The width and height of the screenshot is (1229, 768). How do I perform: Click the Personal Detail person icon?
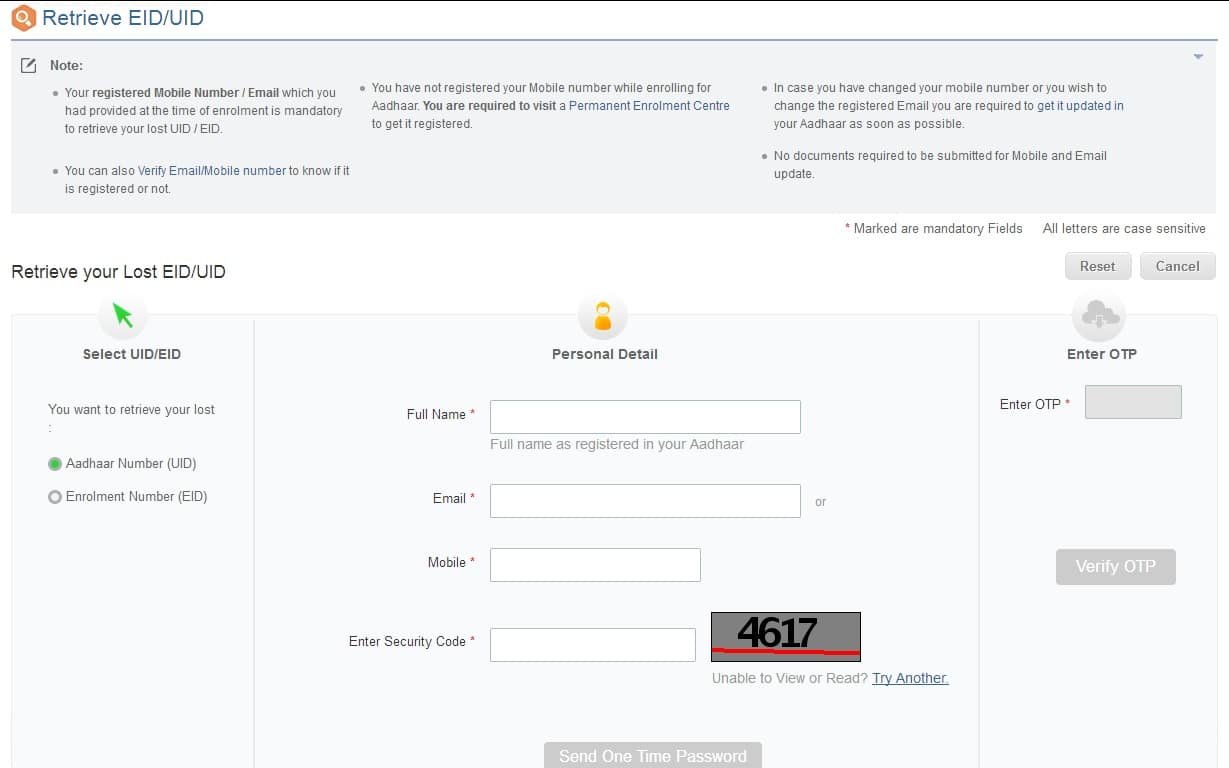pos(603,317)
